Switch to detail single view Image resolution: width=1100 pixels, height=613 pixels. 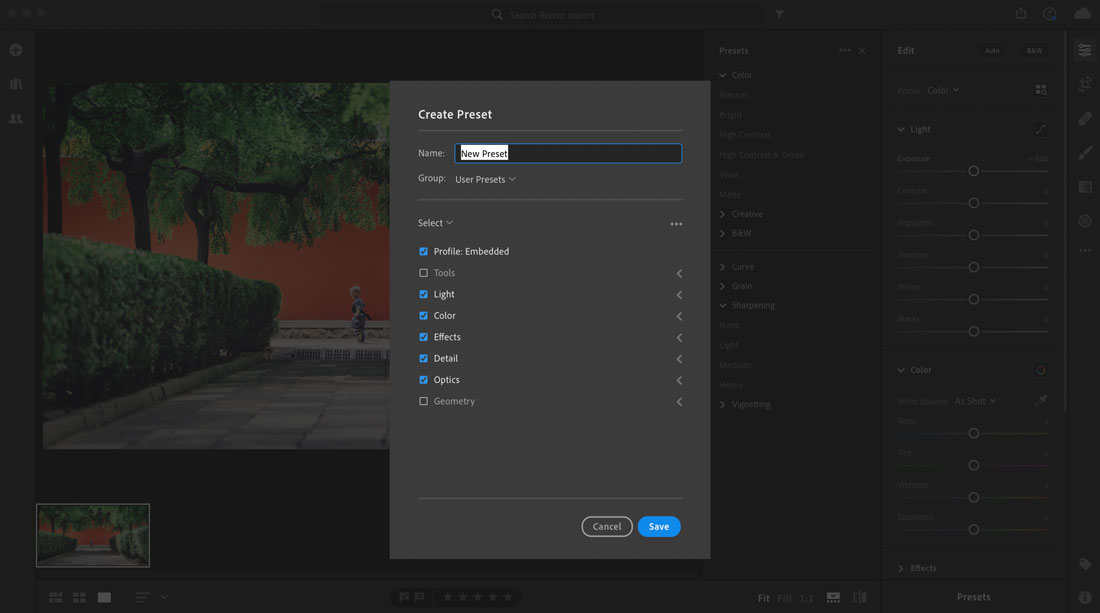tap(105, 598)
